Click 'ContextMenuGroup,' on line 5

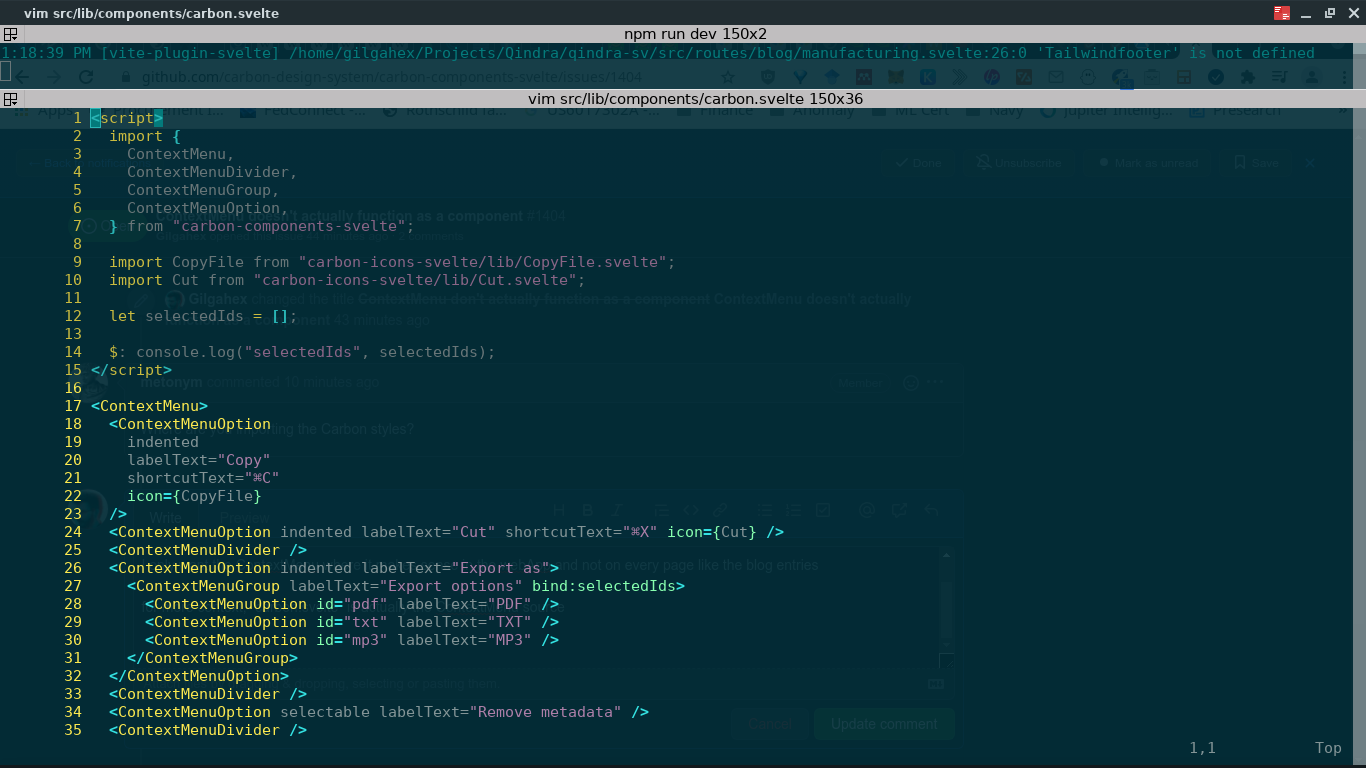coord(204,190)
